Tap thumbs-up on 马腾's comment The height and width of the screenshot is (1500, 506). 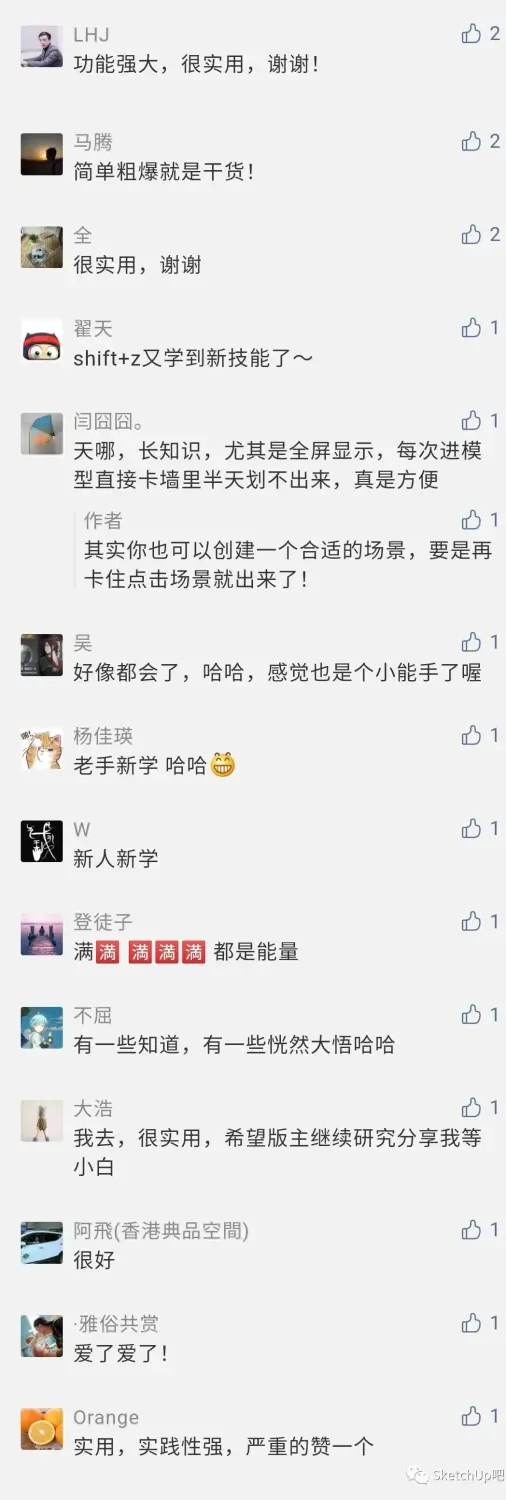pyautogui.click(x=471, y=141)
